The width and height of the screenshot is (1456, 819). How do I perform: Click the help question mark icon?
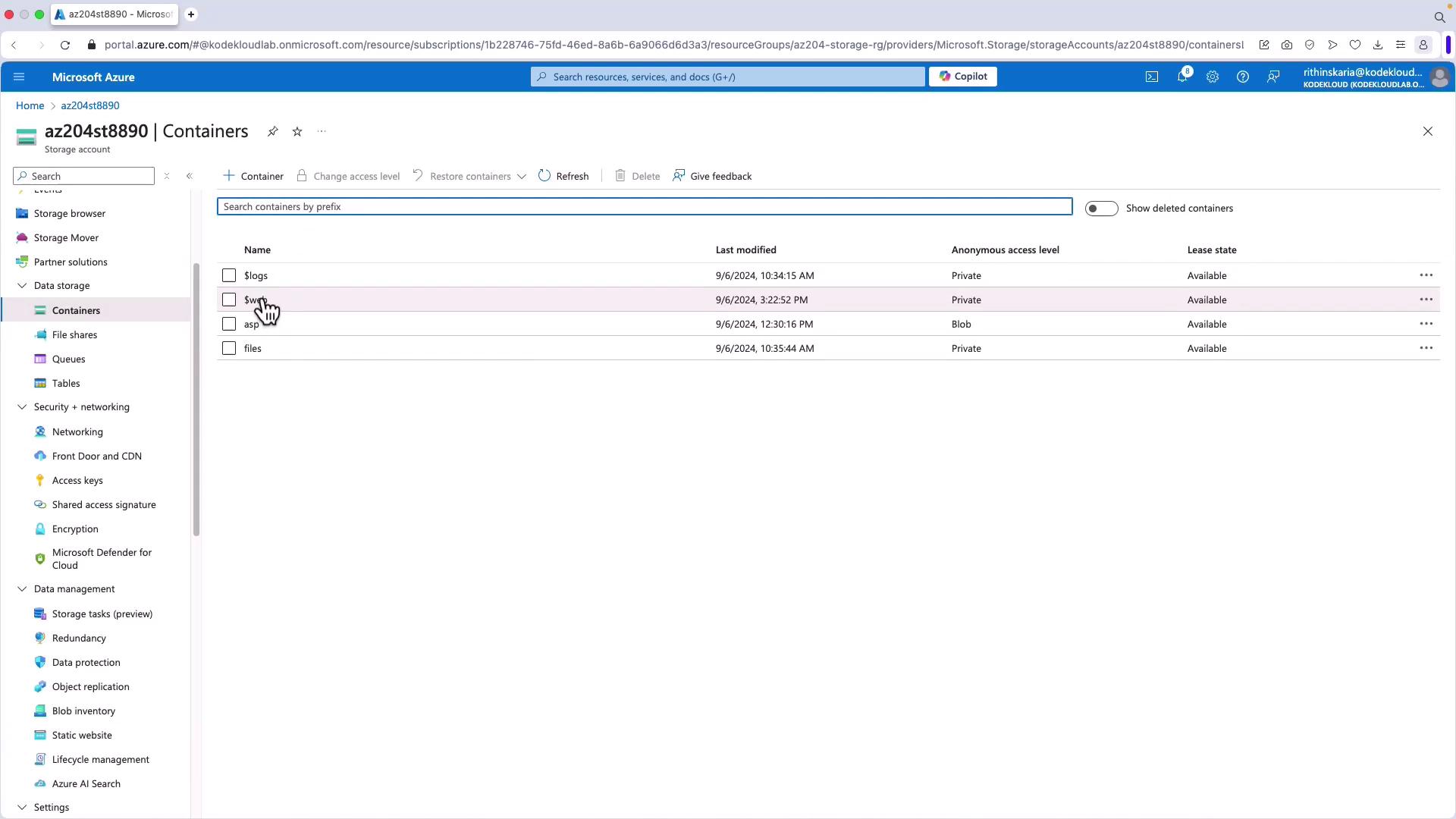1242,77
